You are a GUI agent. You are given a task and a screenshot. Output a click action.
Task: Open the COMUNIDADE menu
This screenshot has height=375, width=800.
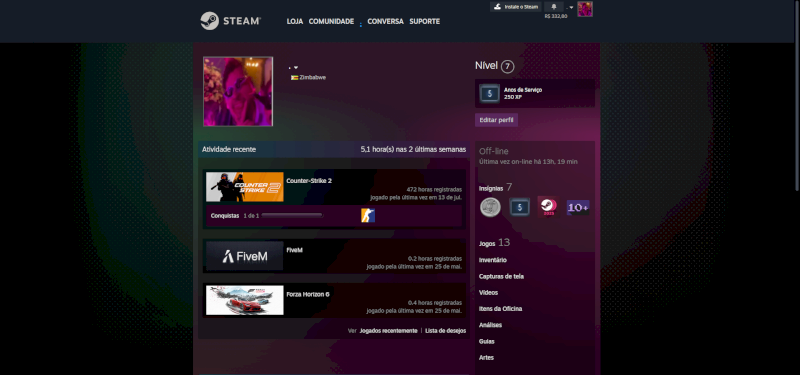pos(331,21)
